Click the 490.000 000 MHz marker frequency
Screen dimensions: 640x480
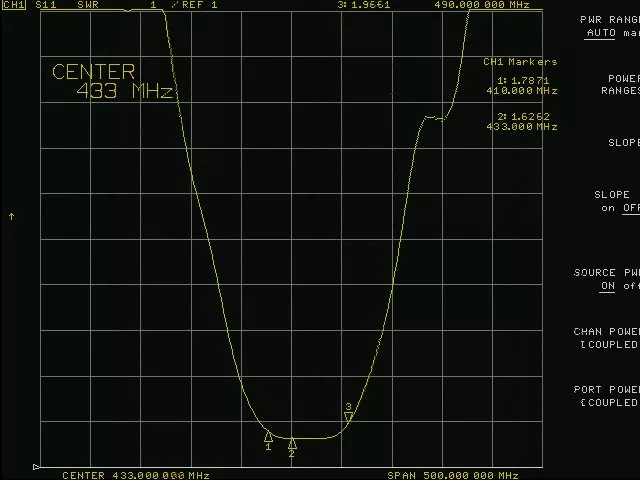click(482, 5)
